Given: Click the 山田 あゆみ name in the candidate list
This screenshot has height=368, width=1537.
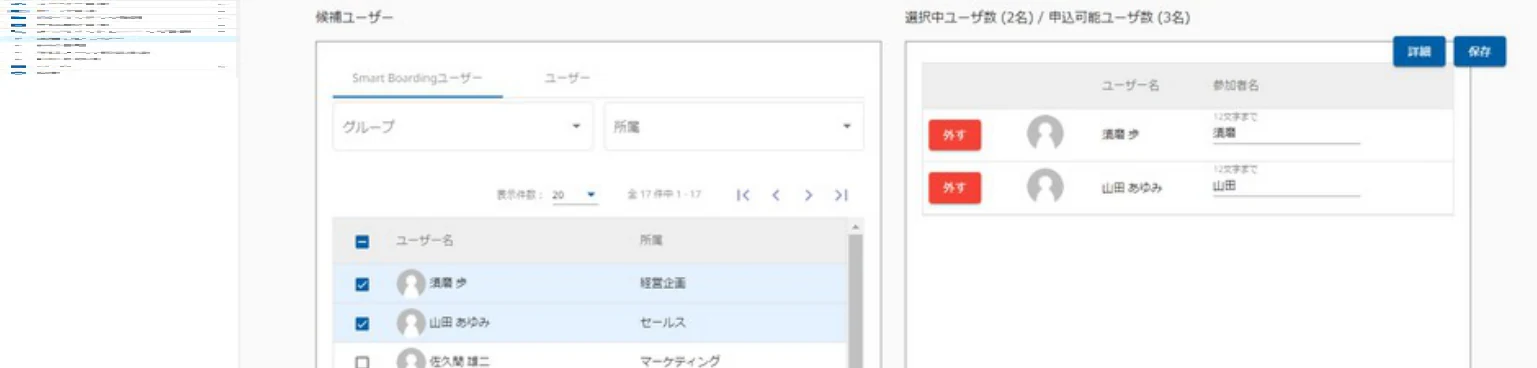Looking at the screenshot, I should (460, 323).
